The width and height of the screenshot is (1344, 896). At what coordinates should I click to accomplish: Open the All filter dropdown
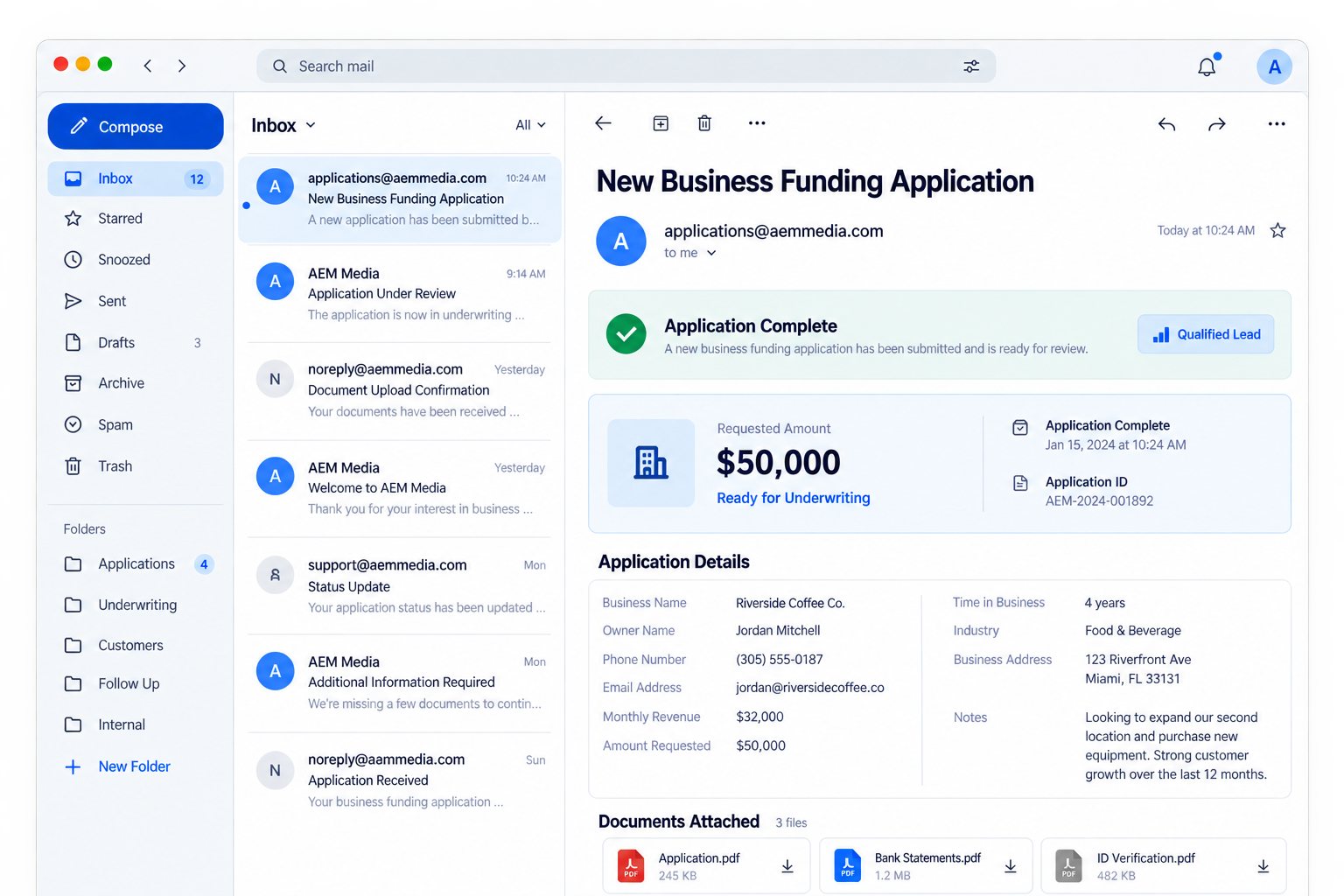point(530,125)
